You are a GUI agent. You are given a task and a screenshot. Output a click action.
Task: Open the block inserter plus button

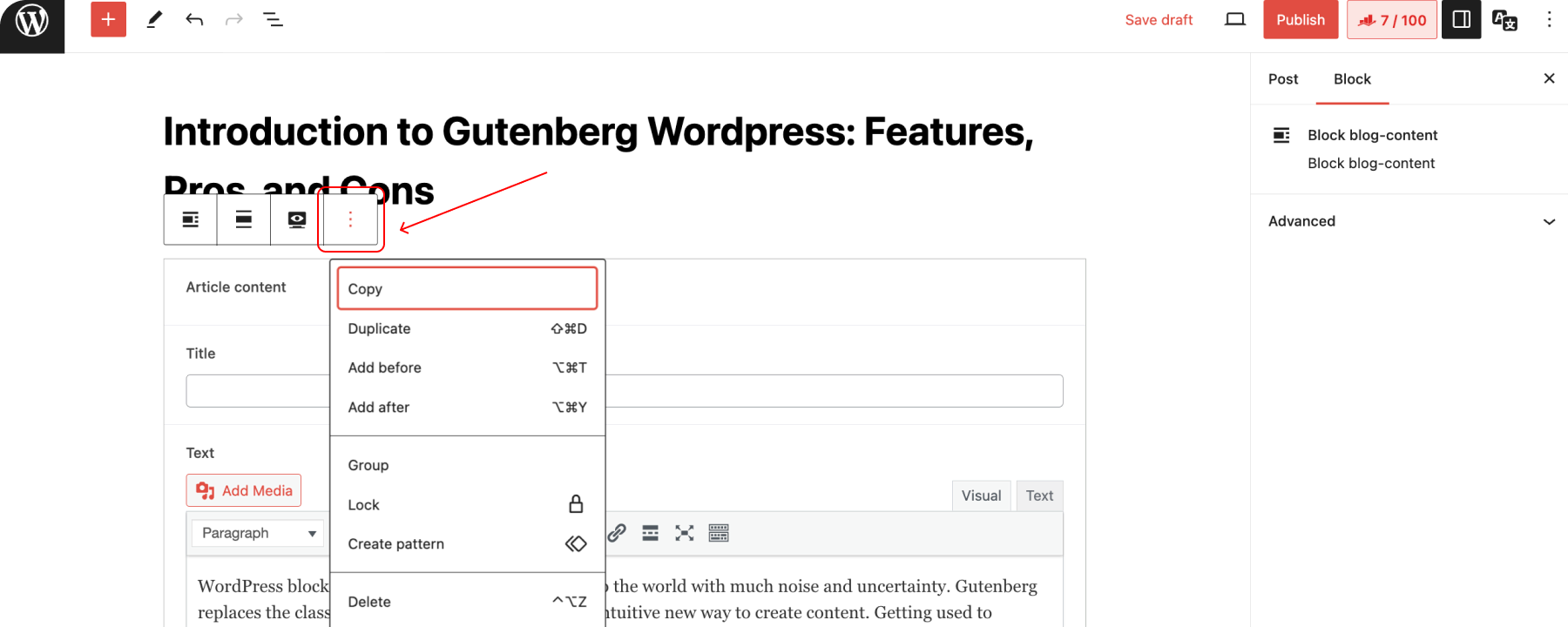coord(108,19)
